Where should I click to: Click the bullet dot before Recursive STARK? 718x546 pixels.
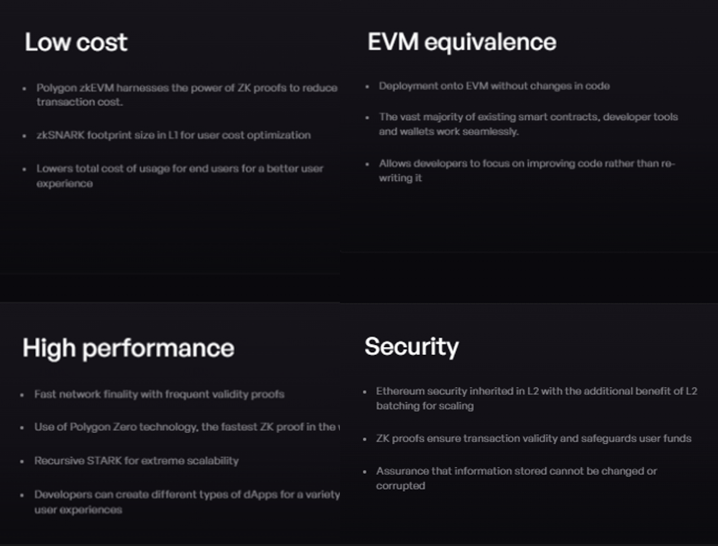point(22,461)
